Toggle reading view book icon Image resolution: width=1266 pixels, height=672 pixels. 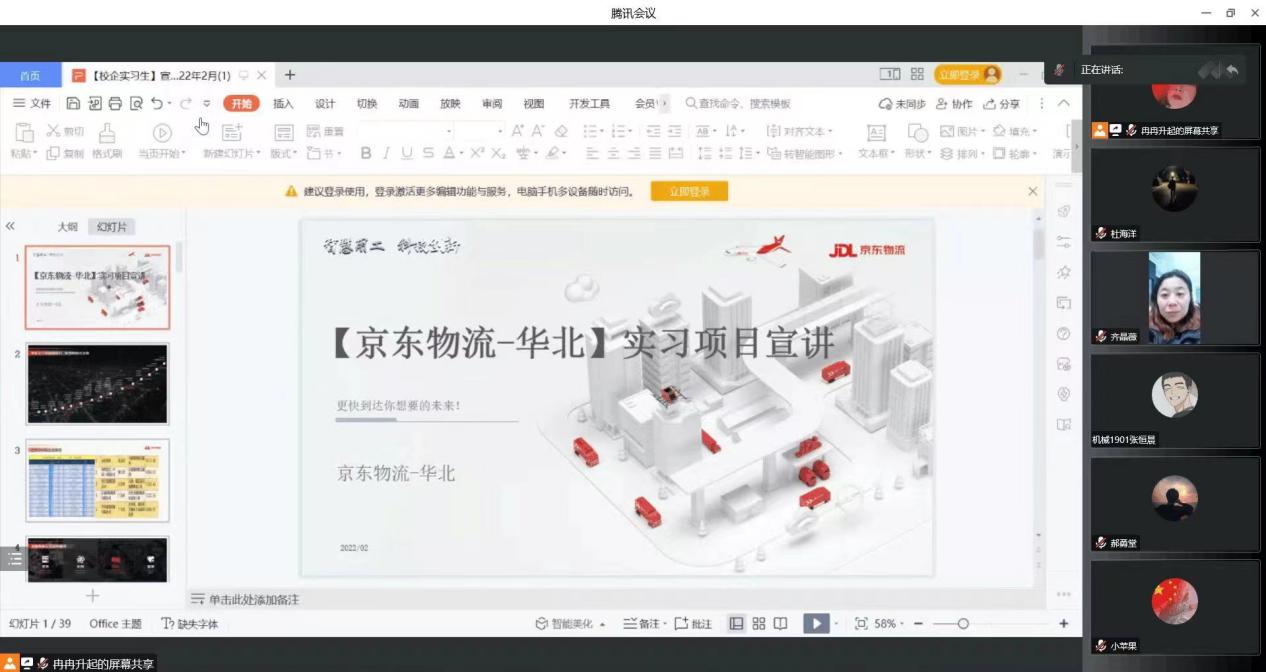click(x=780, y=624)
